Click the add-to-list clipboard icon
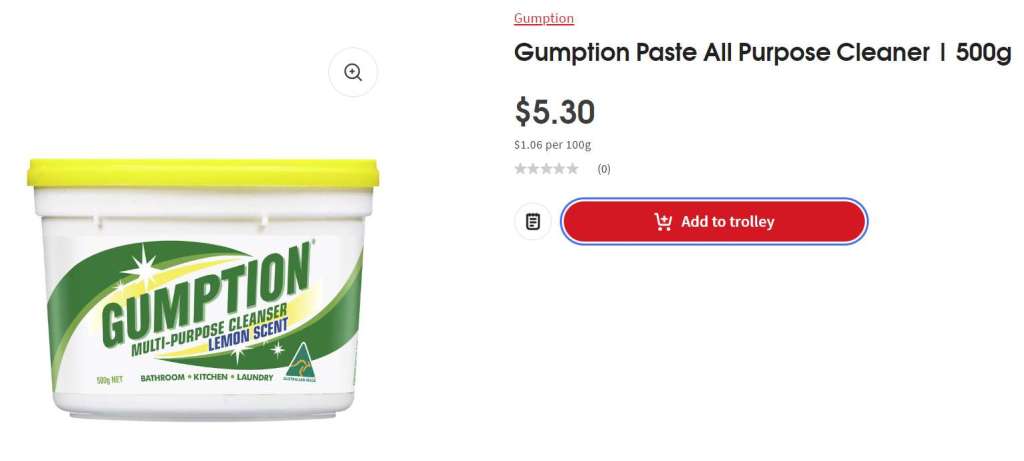 533,221
